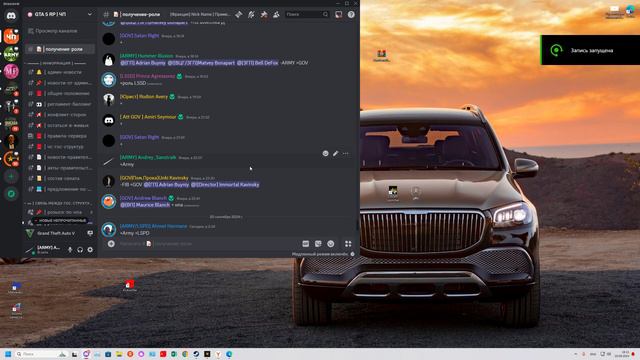640x360 pixels.
Task: Add reaction to Andrey_Samsrak message
Action: [325, 153]
